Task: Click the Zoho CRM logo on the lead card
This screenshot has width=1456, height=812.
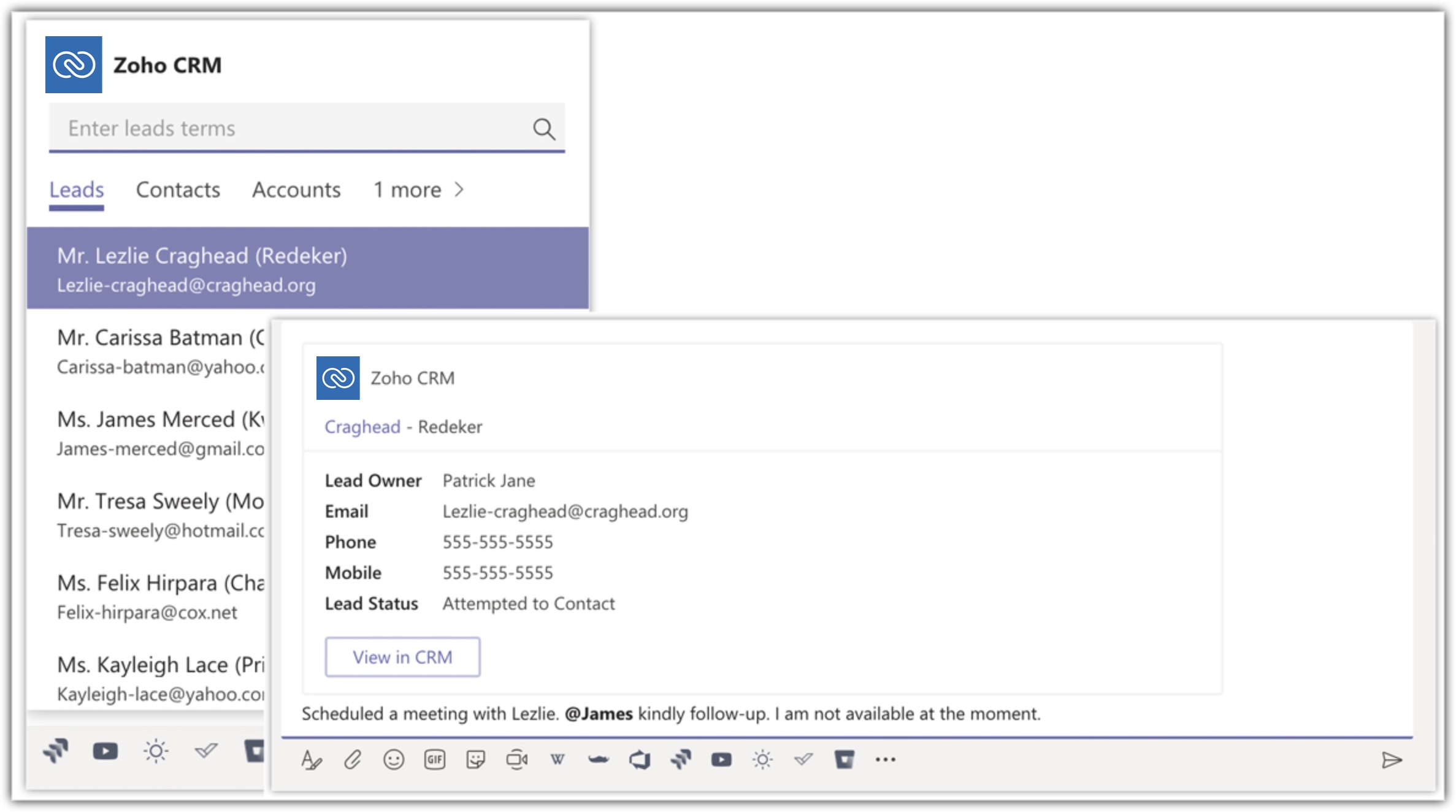Action: (x=338, y=378)
